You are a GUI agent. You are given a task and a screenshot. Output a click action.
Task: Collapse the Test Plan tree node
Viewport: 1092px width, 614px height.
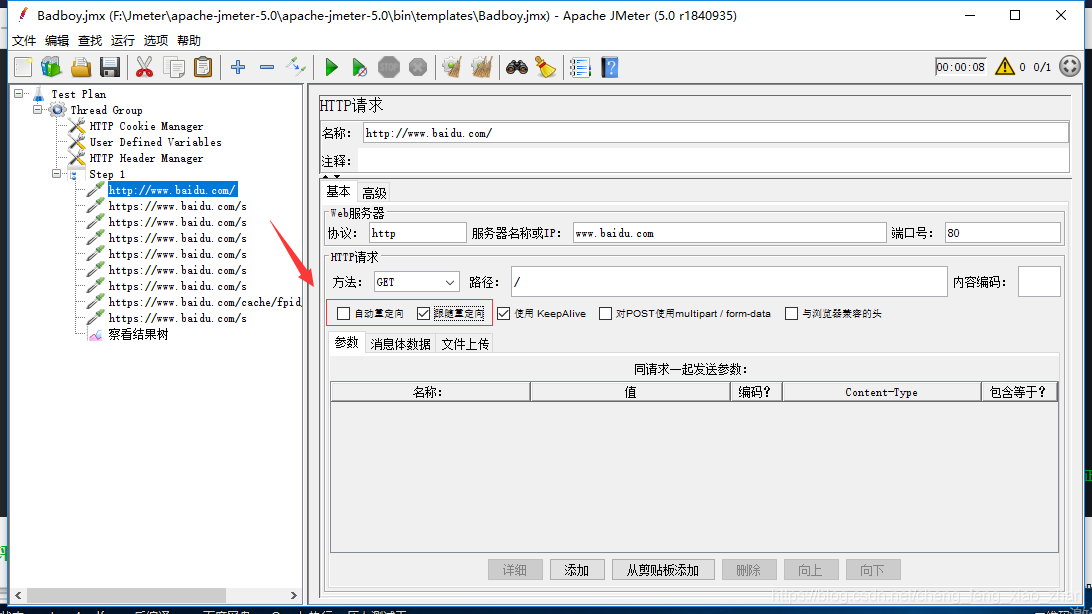click(x=19, y=94)
